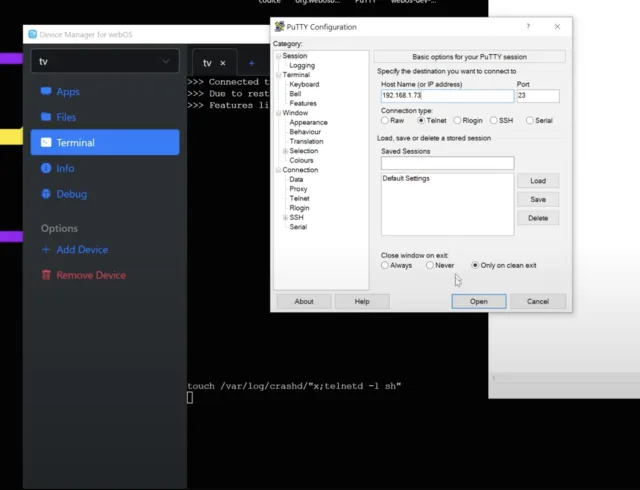Click the Load button
This screenshot has width=640, height=490.
click(x=538, y=181)
